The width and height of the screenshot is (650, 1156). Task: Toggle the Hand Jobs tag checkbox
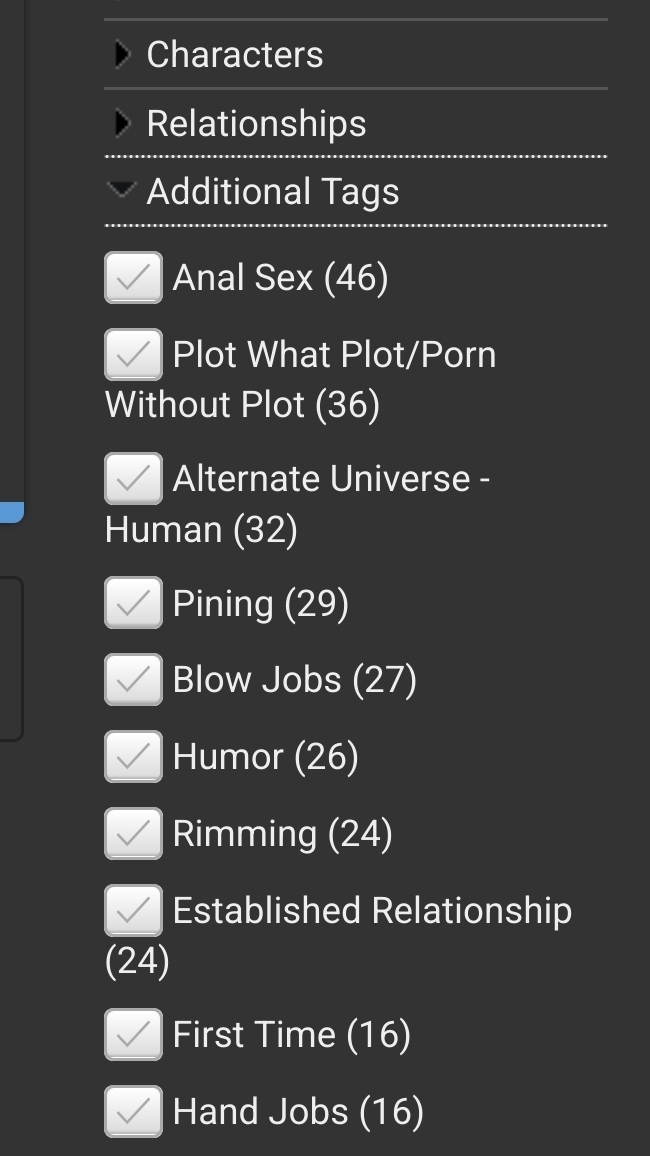[x=133, y=1111]
